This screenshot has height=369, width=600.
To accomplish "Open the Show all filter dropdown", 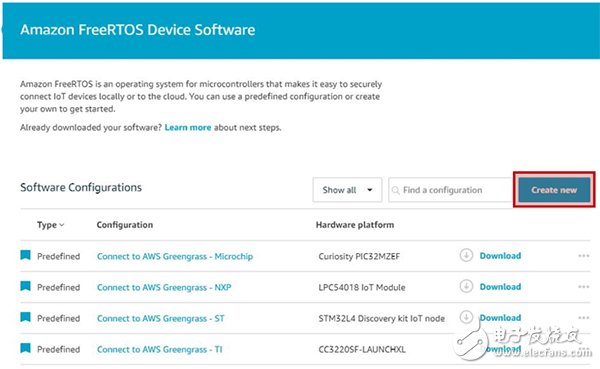I will pos(347,190).
